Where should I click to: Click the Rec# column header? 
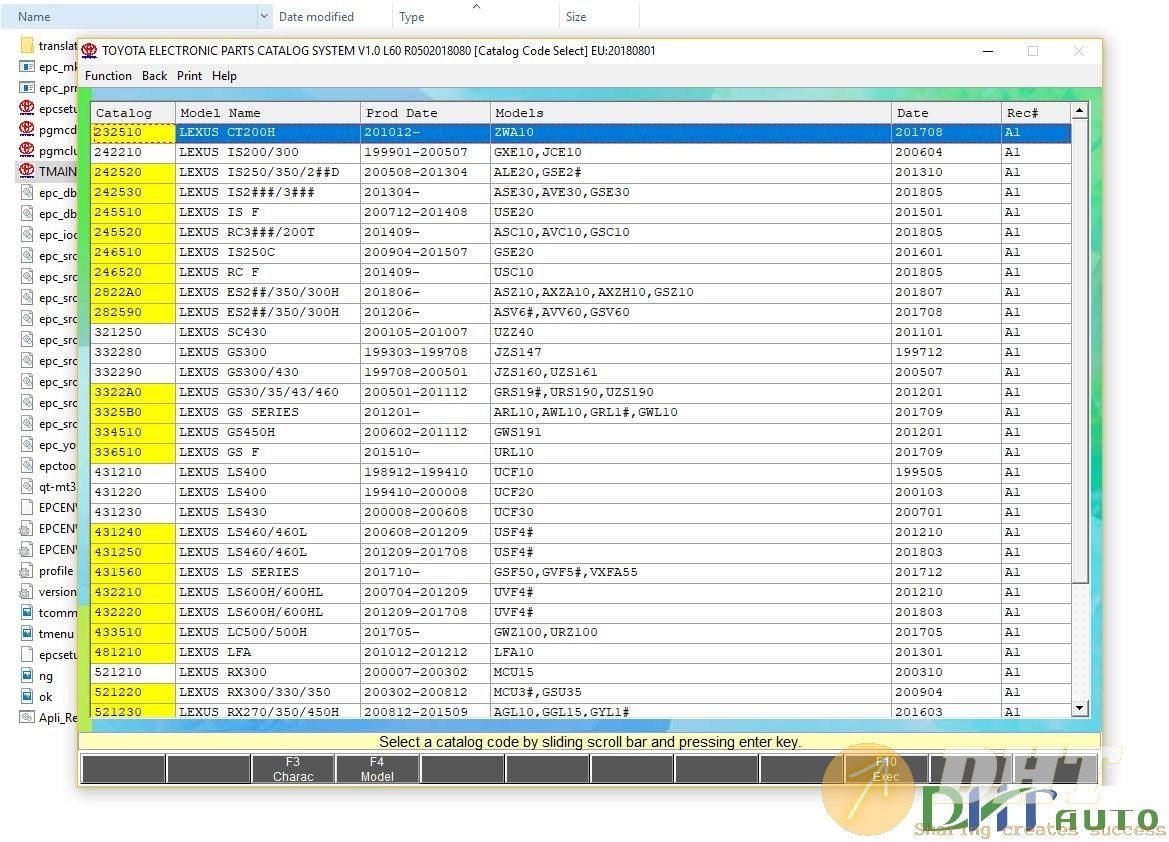click(1036, 113)
